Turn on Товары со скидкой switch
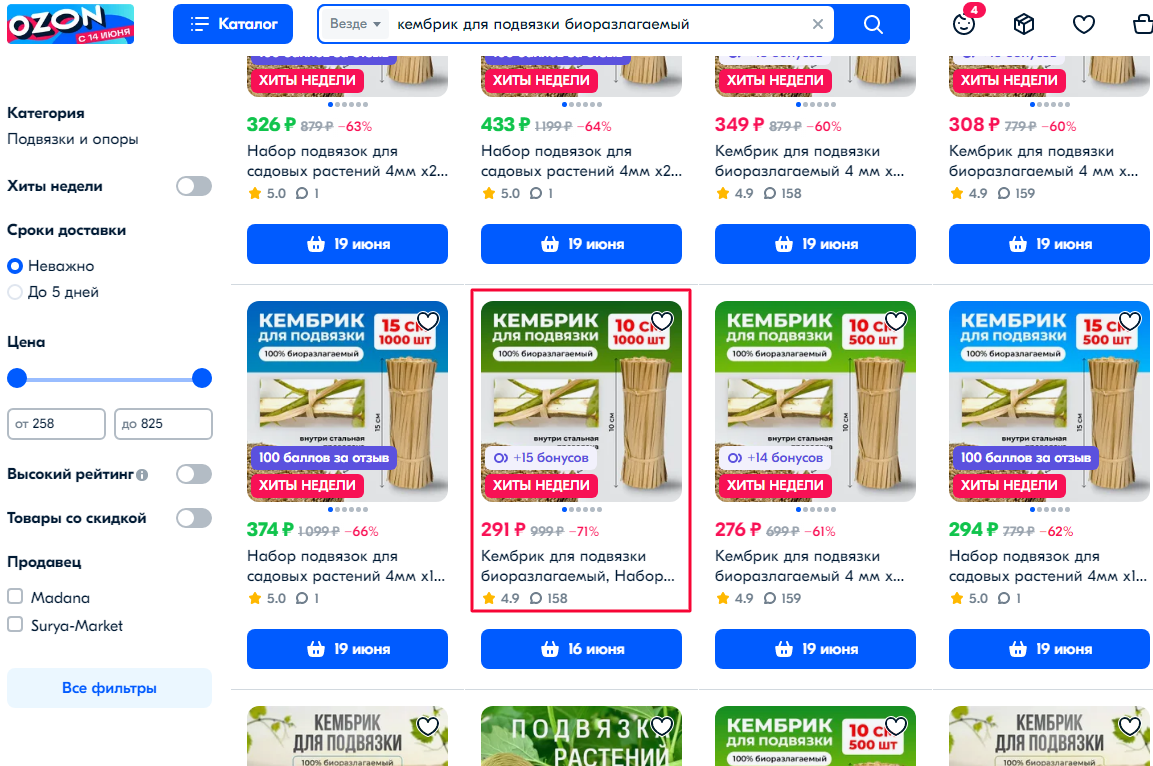This screenshot has width=1153, height=766. tap(194, 518)
